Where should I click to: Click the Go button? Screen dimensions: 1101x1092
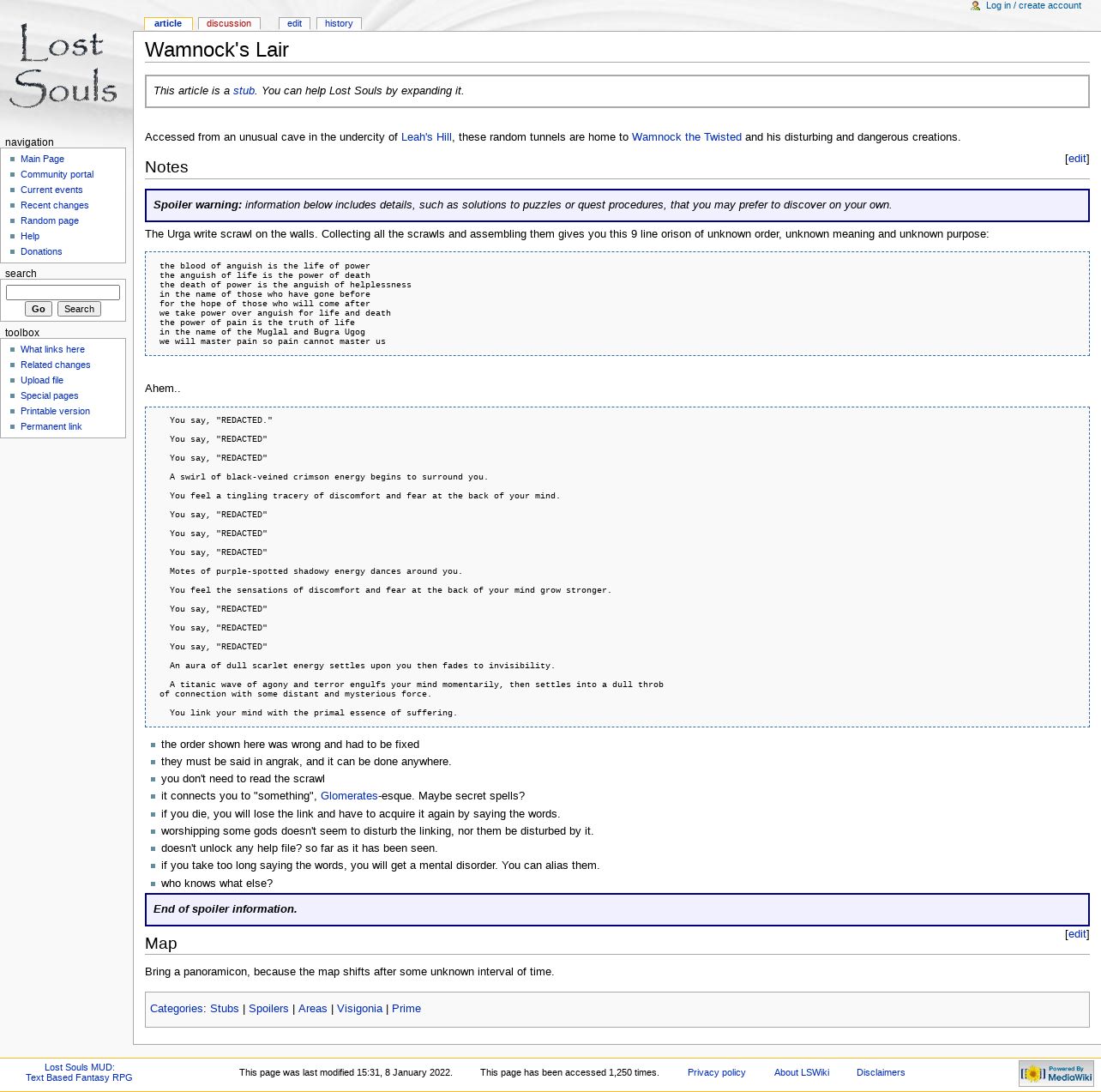[x=39, y=309]
